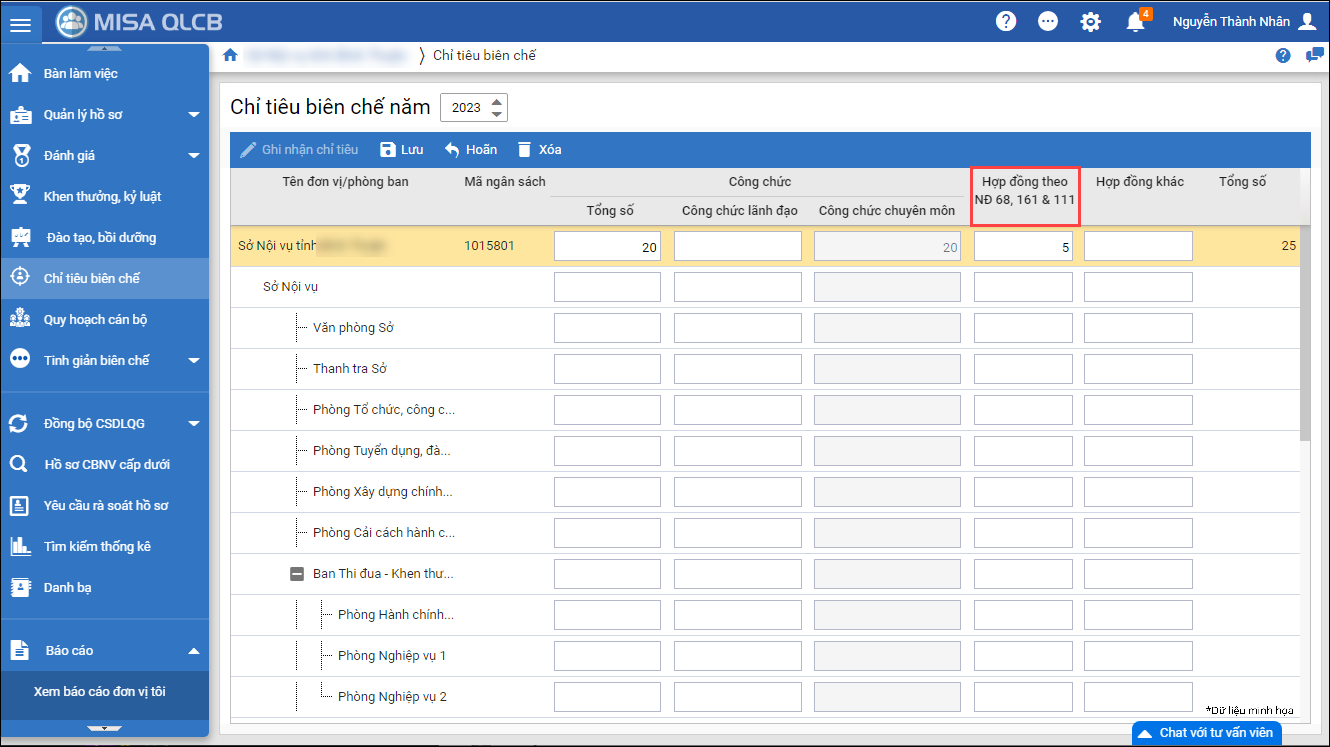
Task: Open Quy hoạch cán bộ menu item
Action: pyautogui.click(x=95, y=320)
